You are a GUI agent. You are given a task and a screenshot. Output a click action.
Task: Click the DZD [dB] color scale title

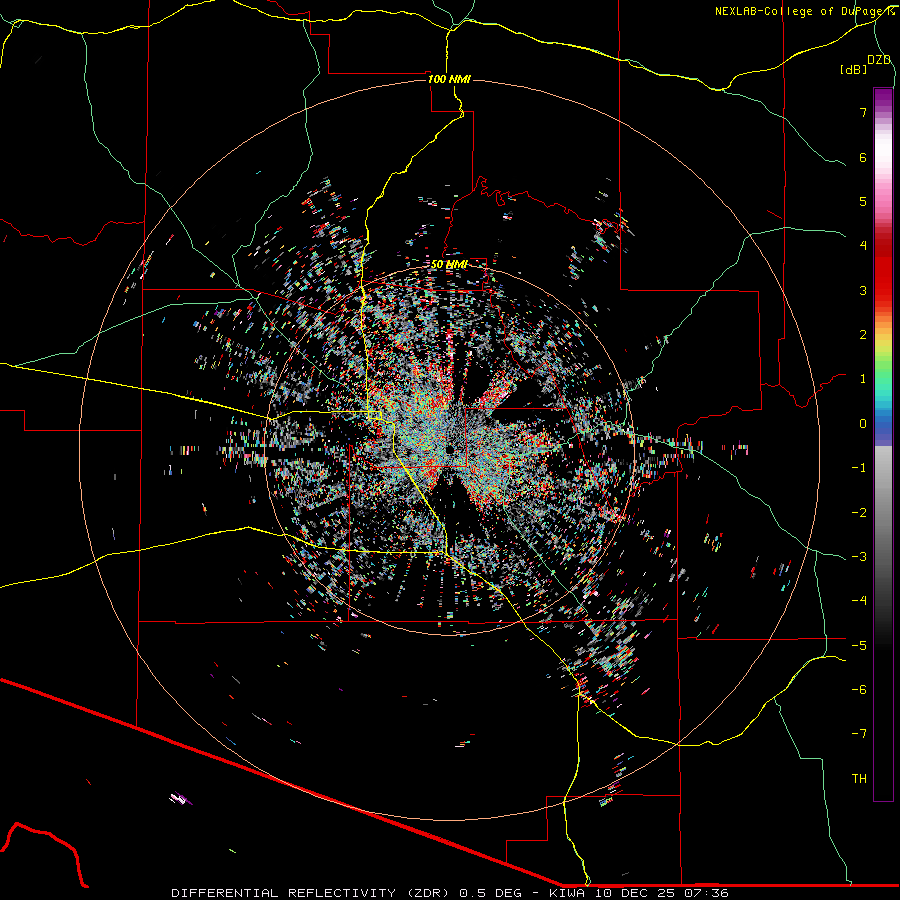[866, 64]
